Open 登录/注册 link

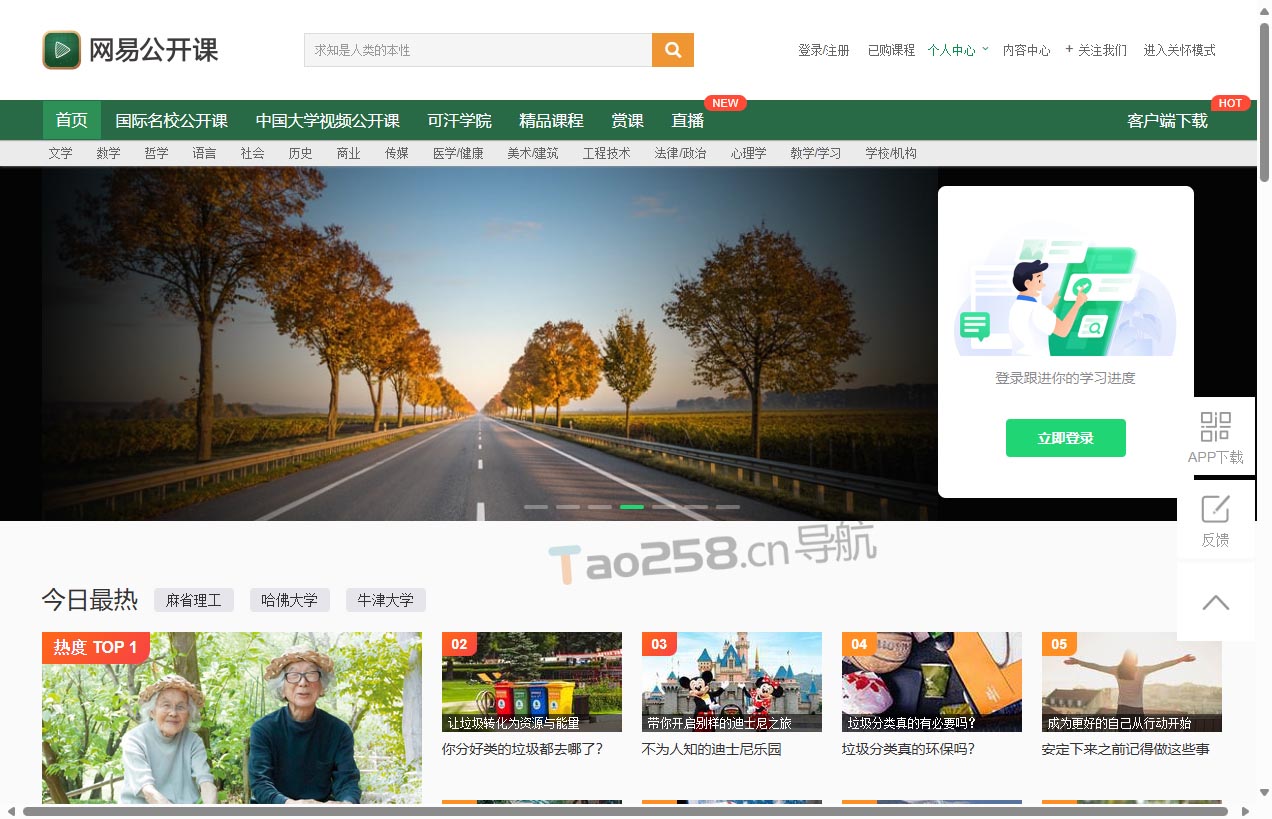pos(824,50)
